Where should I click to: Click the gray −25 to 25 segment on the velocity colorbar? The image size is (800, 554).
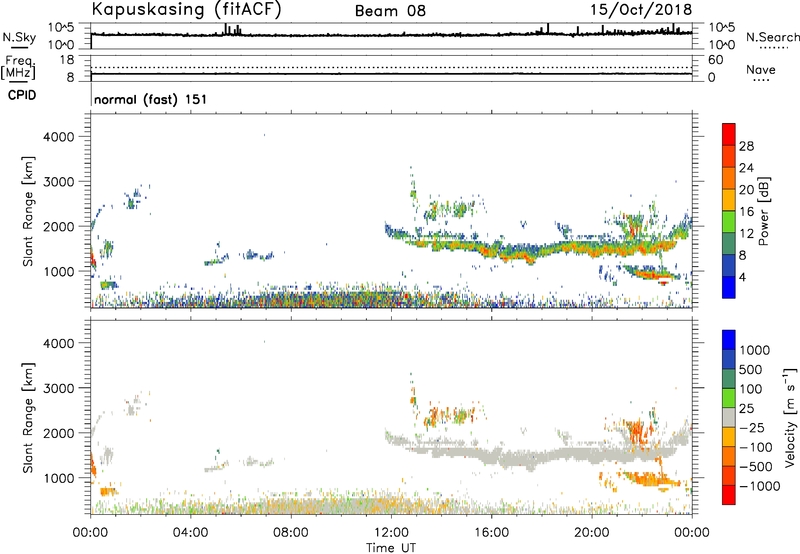click(729, 418)
